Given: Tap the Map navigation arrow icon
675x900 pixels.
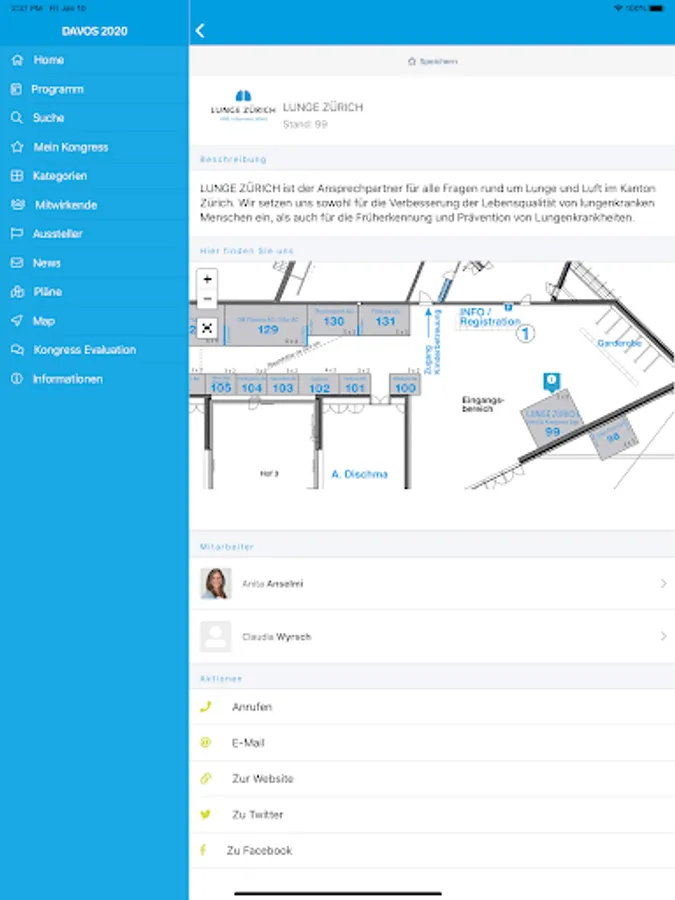Looking at the screenshot, I should 17,320.
